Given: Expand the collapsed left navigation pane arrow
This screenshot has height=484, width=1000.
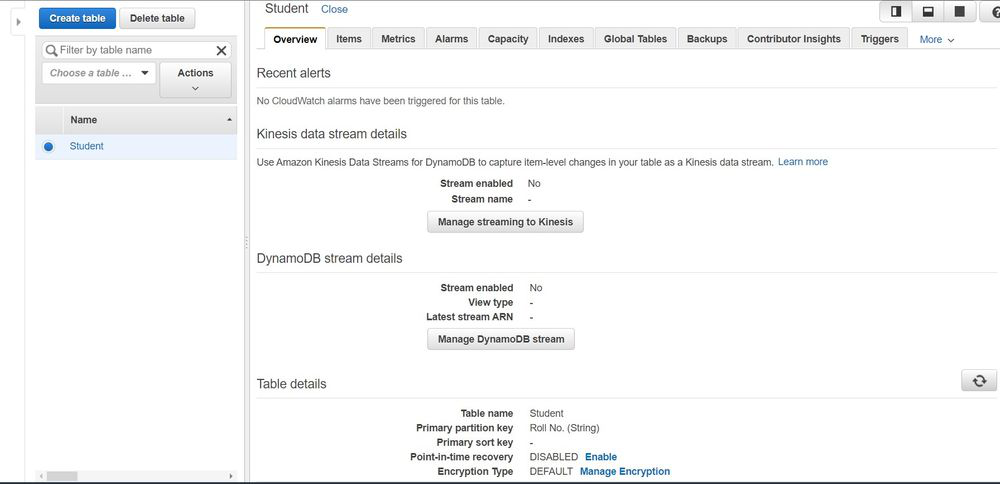Looking at the screenshot, I should click(x=18, y=22).
